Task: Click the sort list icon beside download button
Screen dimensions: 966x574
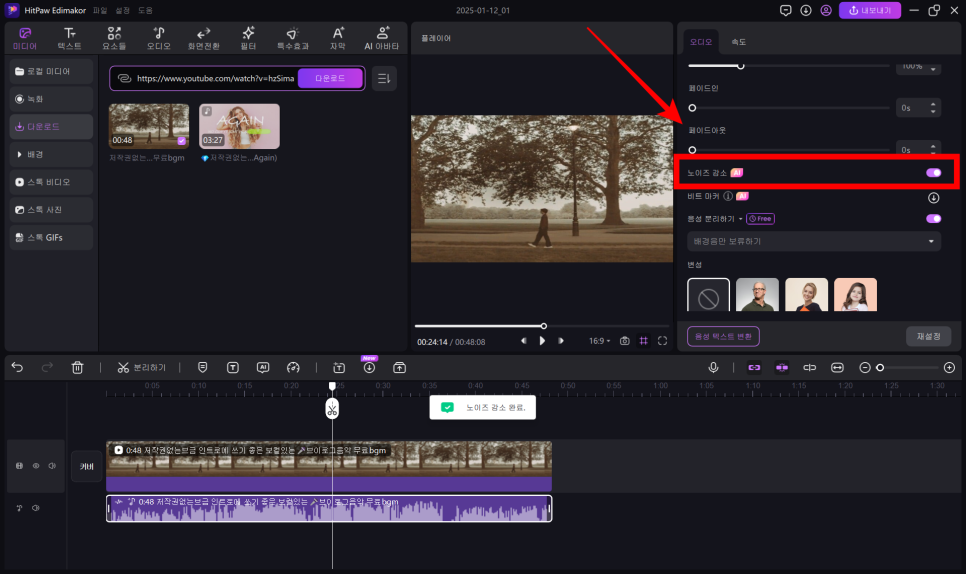Action: pyautogui.click(x=384, y=78)
